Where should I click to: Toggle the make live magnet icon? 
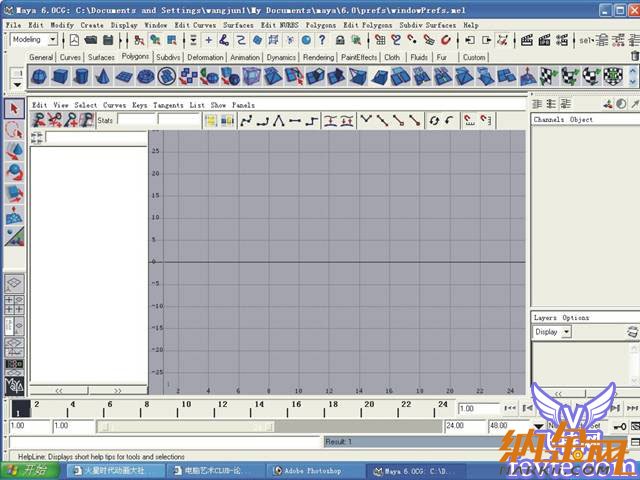click(x=446, y=40)
